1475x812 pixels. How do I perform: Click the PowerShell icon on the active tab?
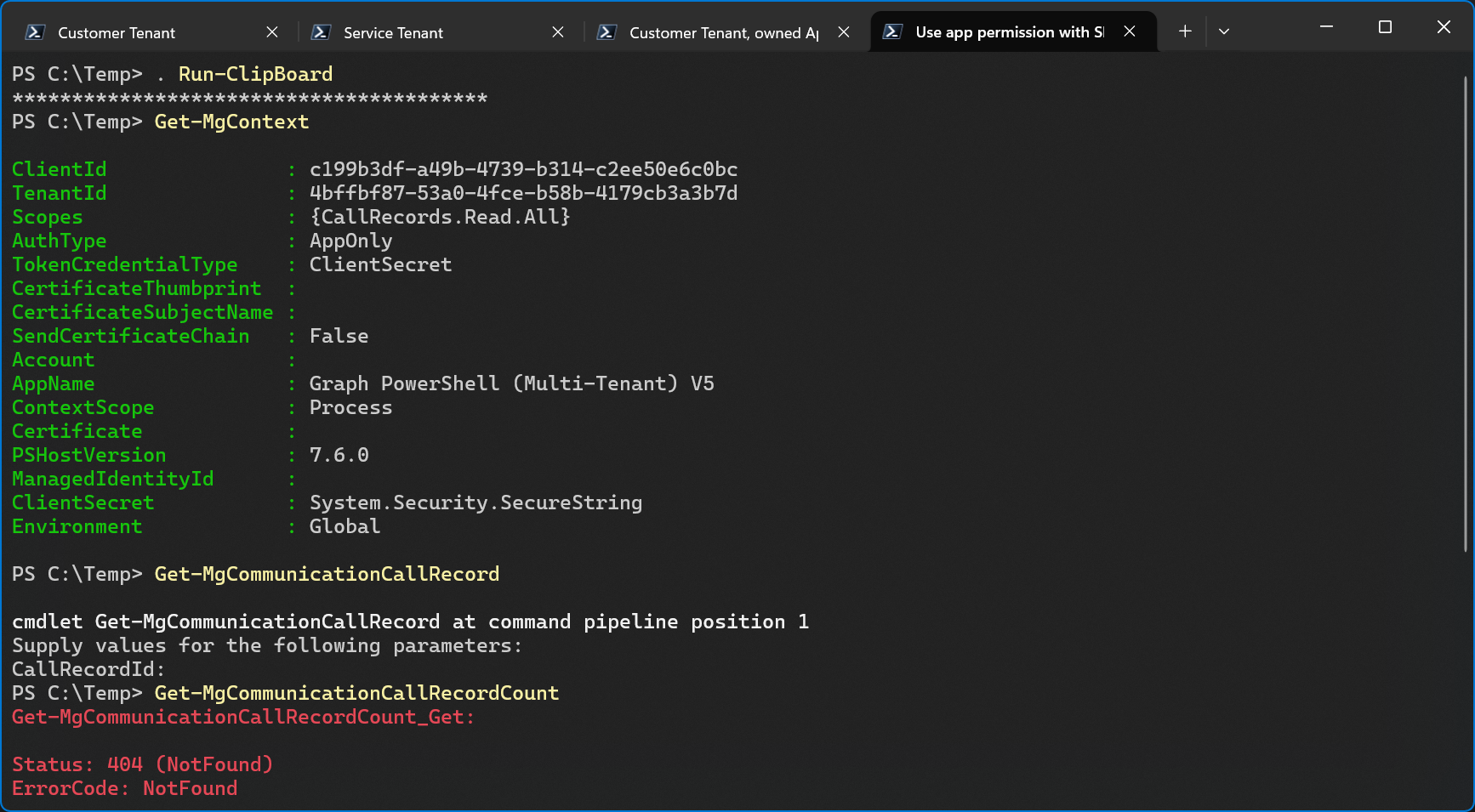click(x=893, y=31)
